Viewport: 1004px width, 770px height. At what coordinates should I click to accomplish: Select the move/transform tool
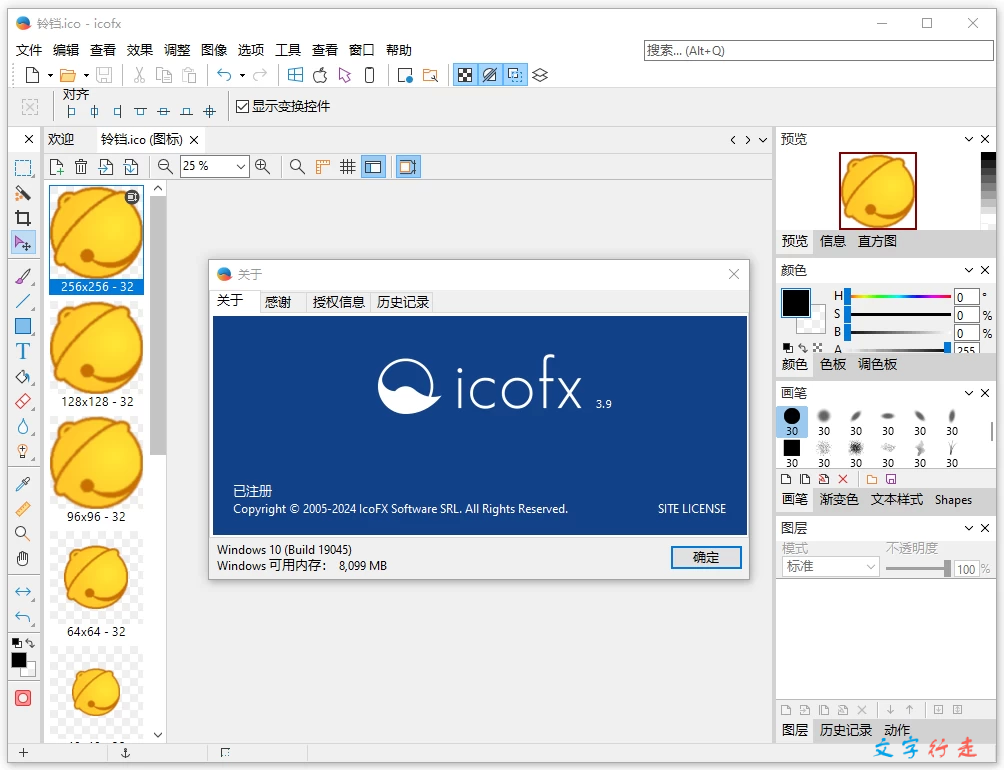click(23, 243)
